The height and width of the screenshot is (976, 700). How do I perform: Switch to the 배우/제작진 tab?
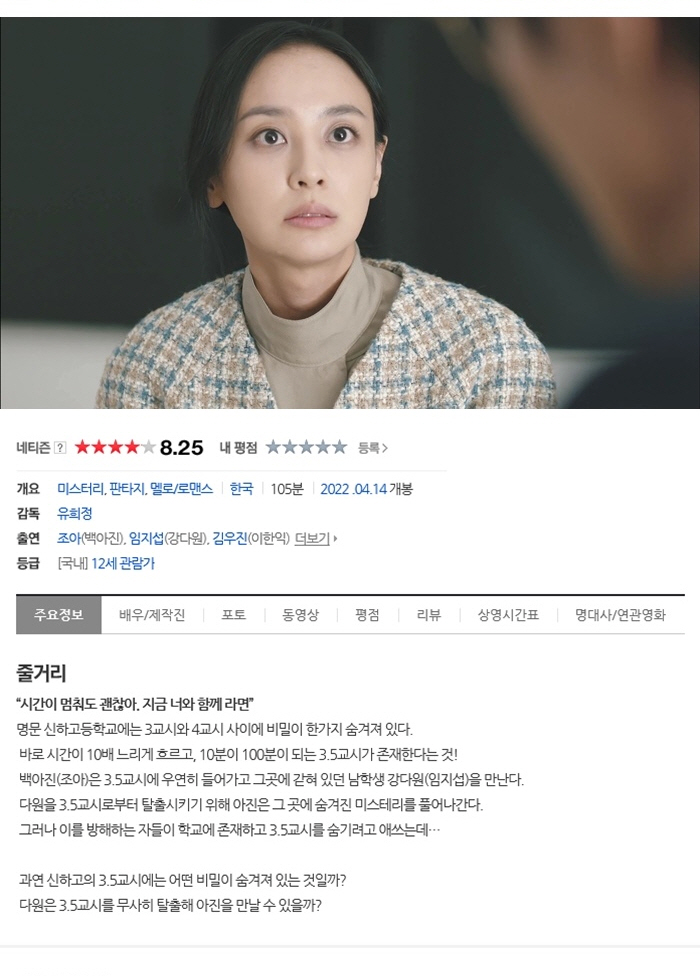152,615
